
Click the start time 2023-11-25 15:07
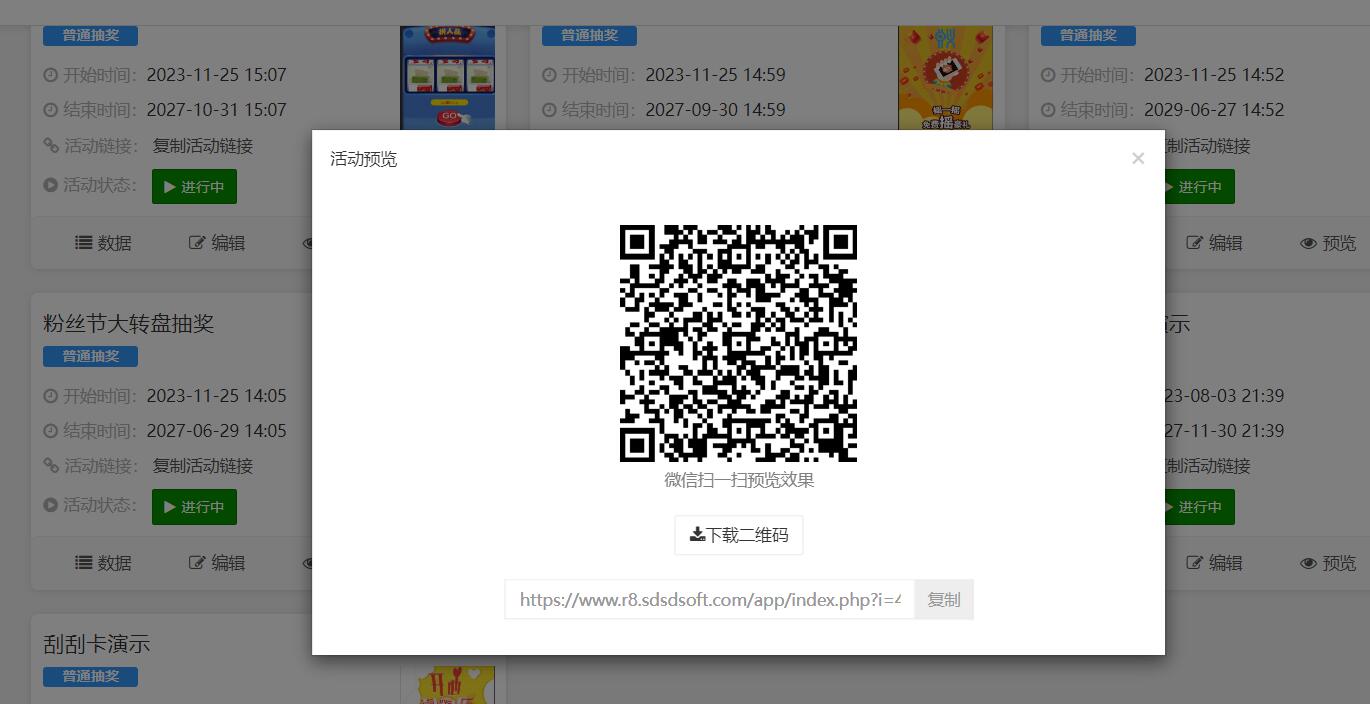coord(217,75)
